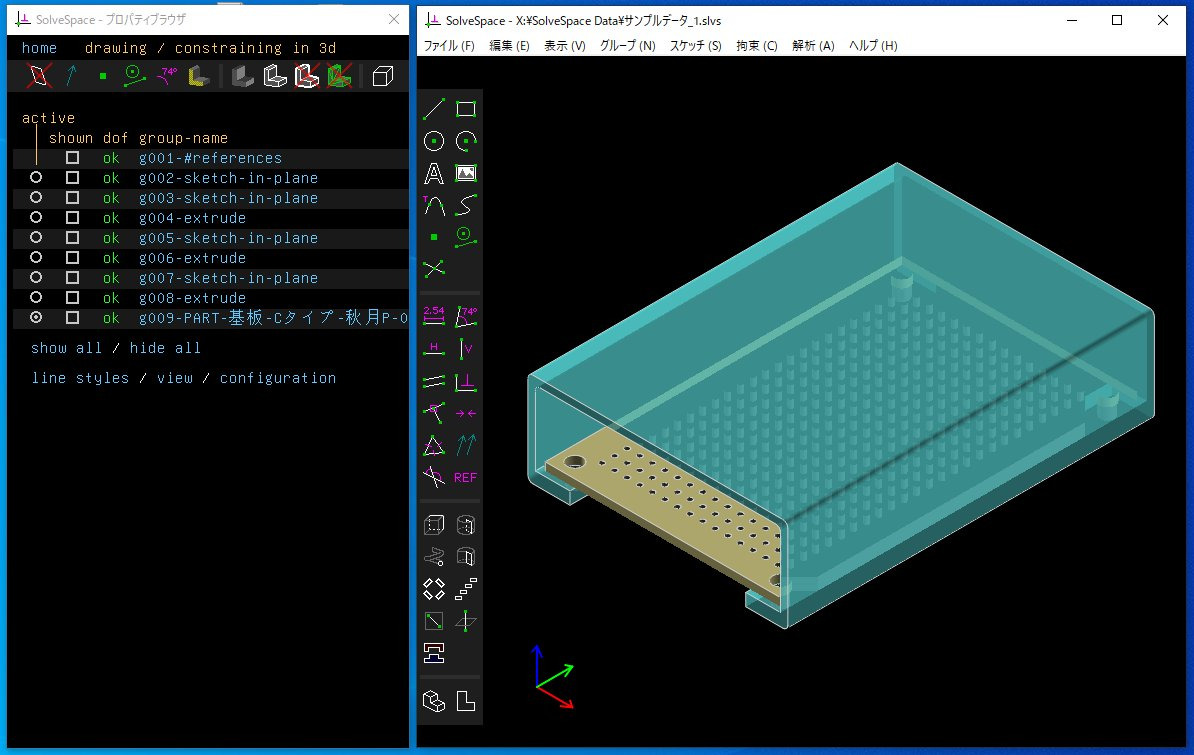Click the step-and-repeat rotating group icon
1194x755 pixels.
coord(434,589)
